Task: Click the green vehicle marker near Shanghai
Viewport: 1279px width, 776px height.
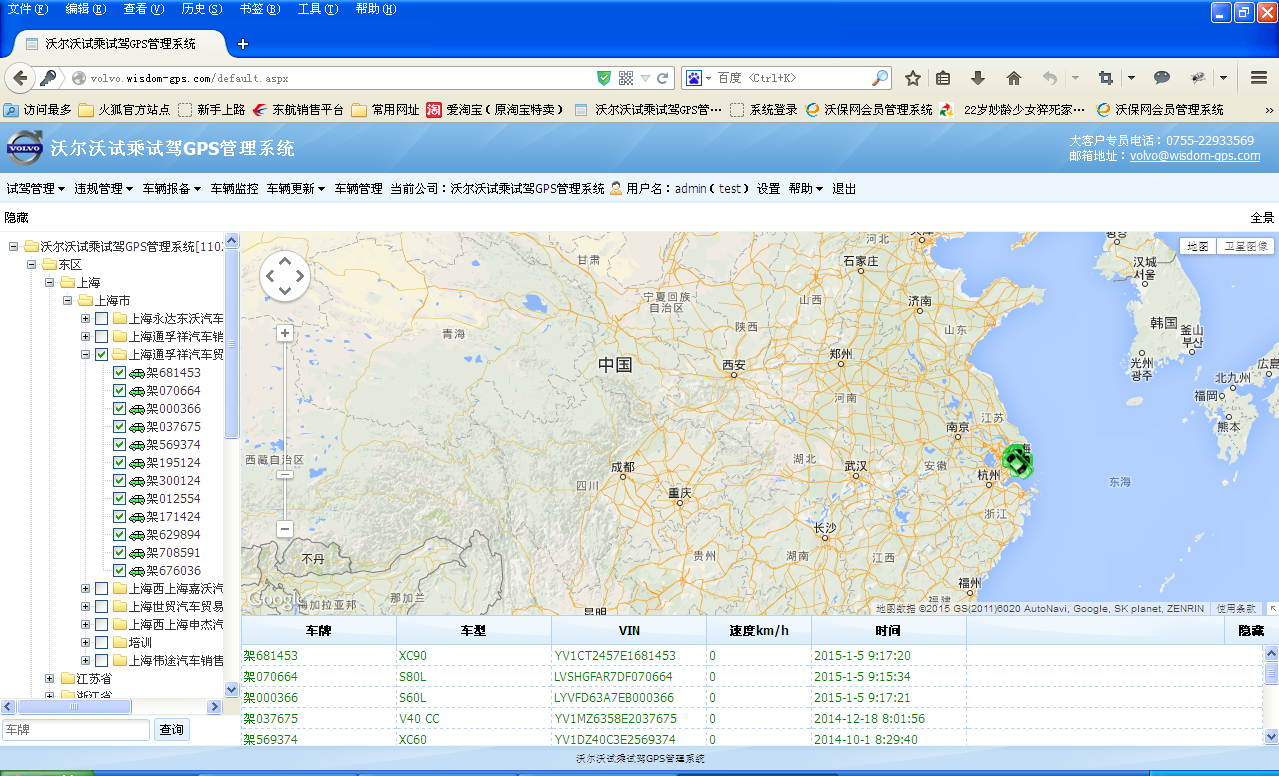Action: coord(1018,462)
